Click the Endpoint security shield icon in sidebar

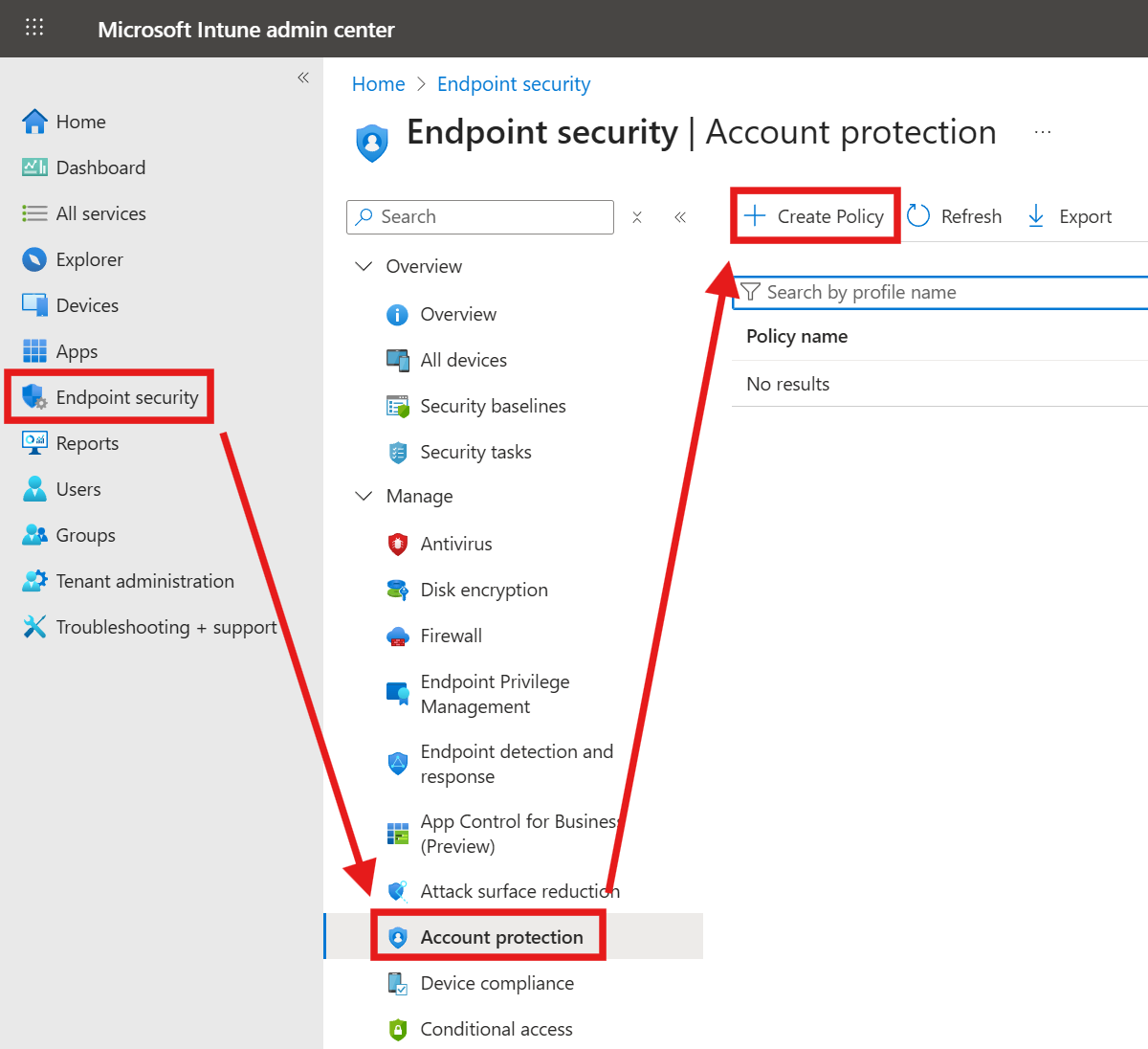click(x=34, y=397)
